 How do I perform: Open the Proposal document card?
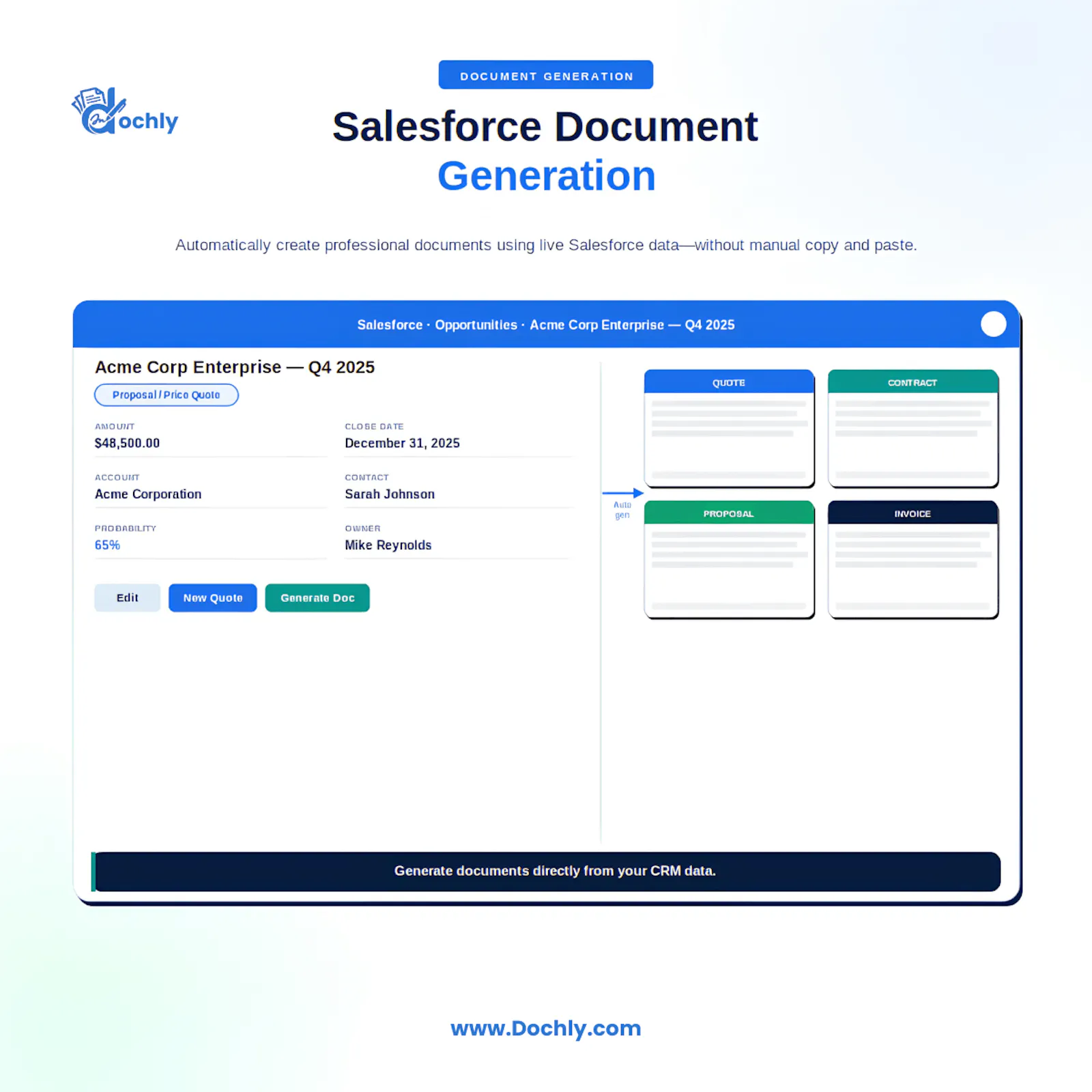(x=729, y=560)
